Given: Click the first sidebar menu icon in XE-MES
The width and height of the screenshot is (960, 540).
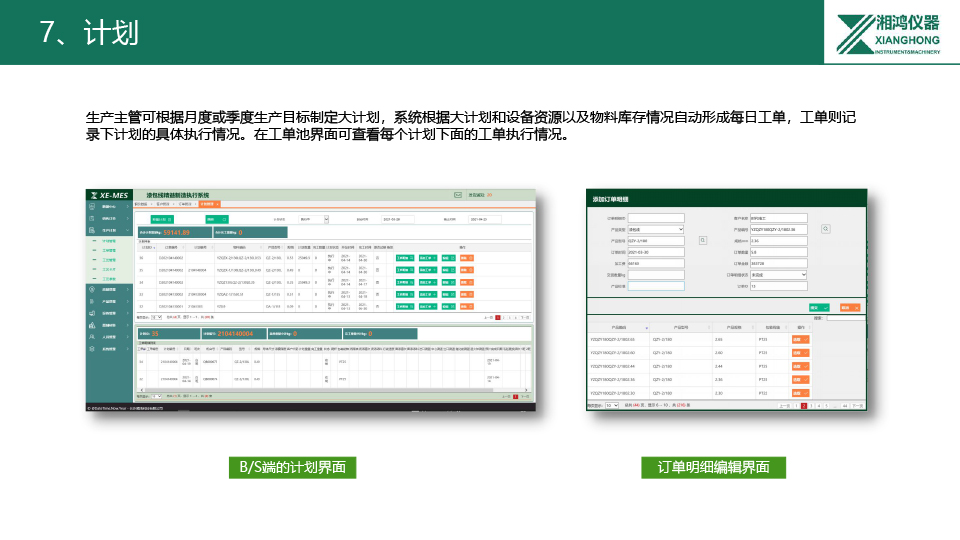Looking at the screenshot, I should tap(93, 207).
